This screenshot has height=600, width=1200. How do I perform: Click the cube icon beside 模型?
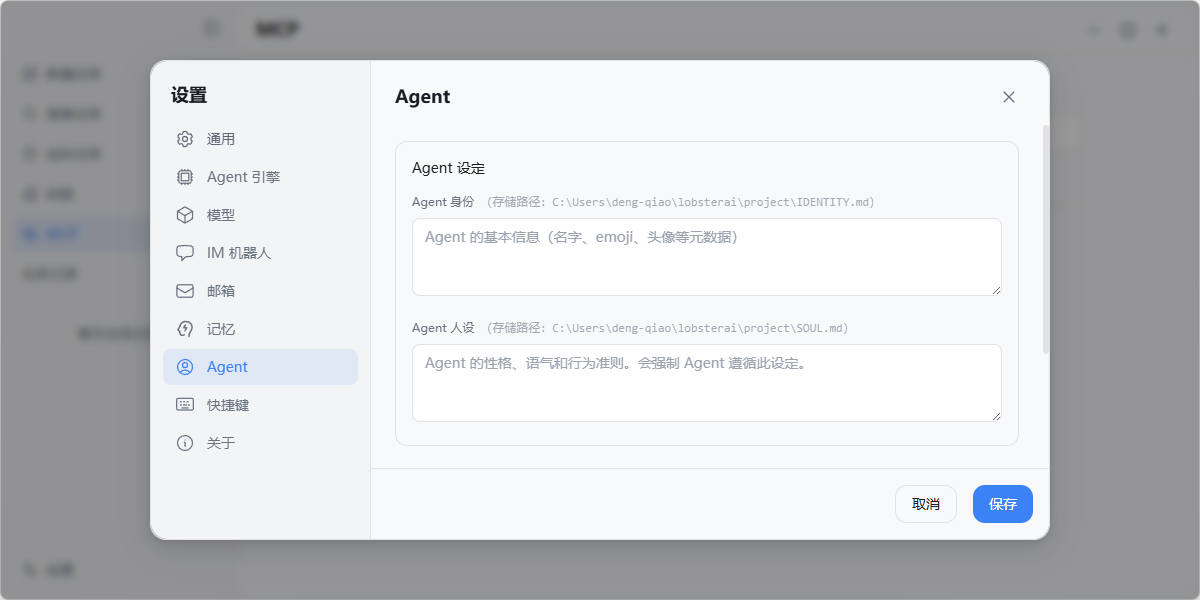coord(185,215)
